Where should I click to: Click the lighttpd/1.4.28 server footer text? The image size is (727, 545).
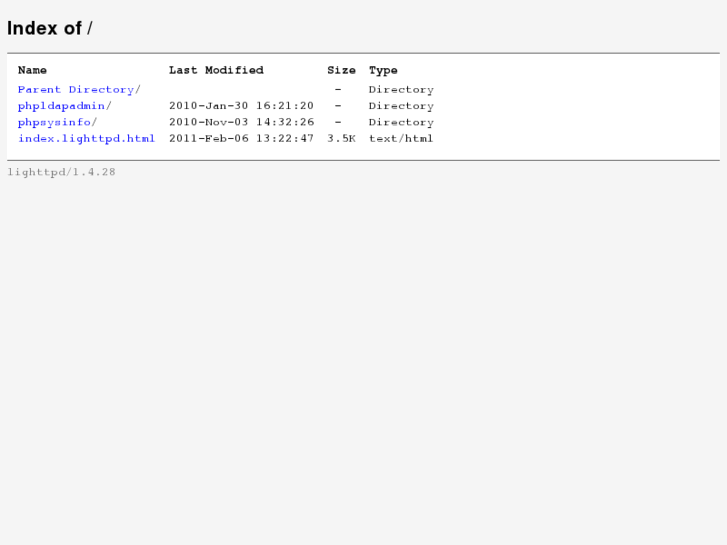[x=61, y=172]
